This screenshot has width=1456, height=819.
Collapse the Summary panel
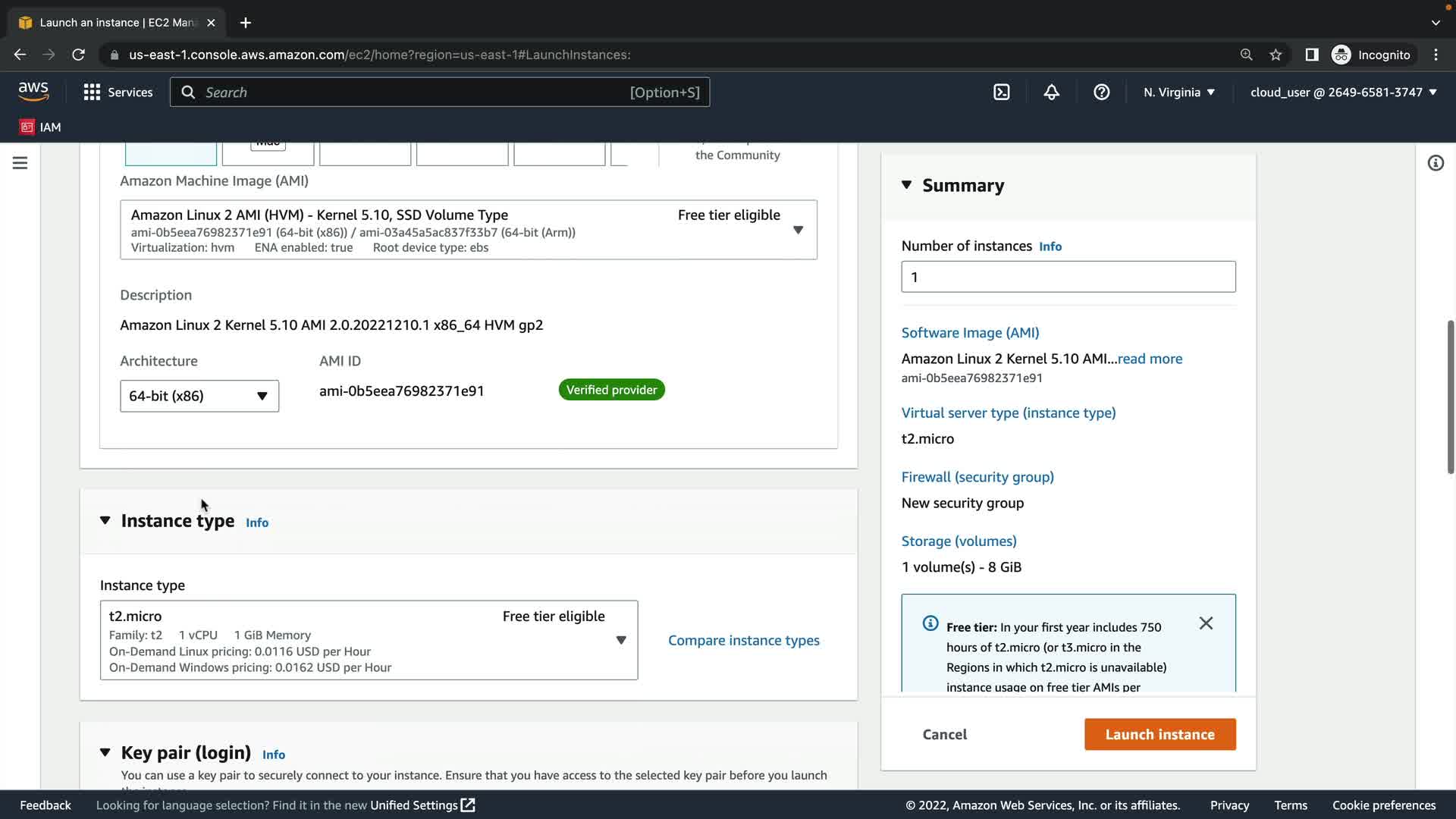(906, 185)
